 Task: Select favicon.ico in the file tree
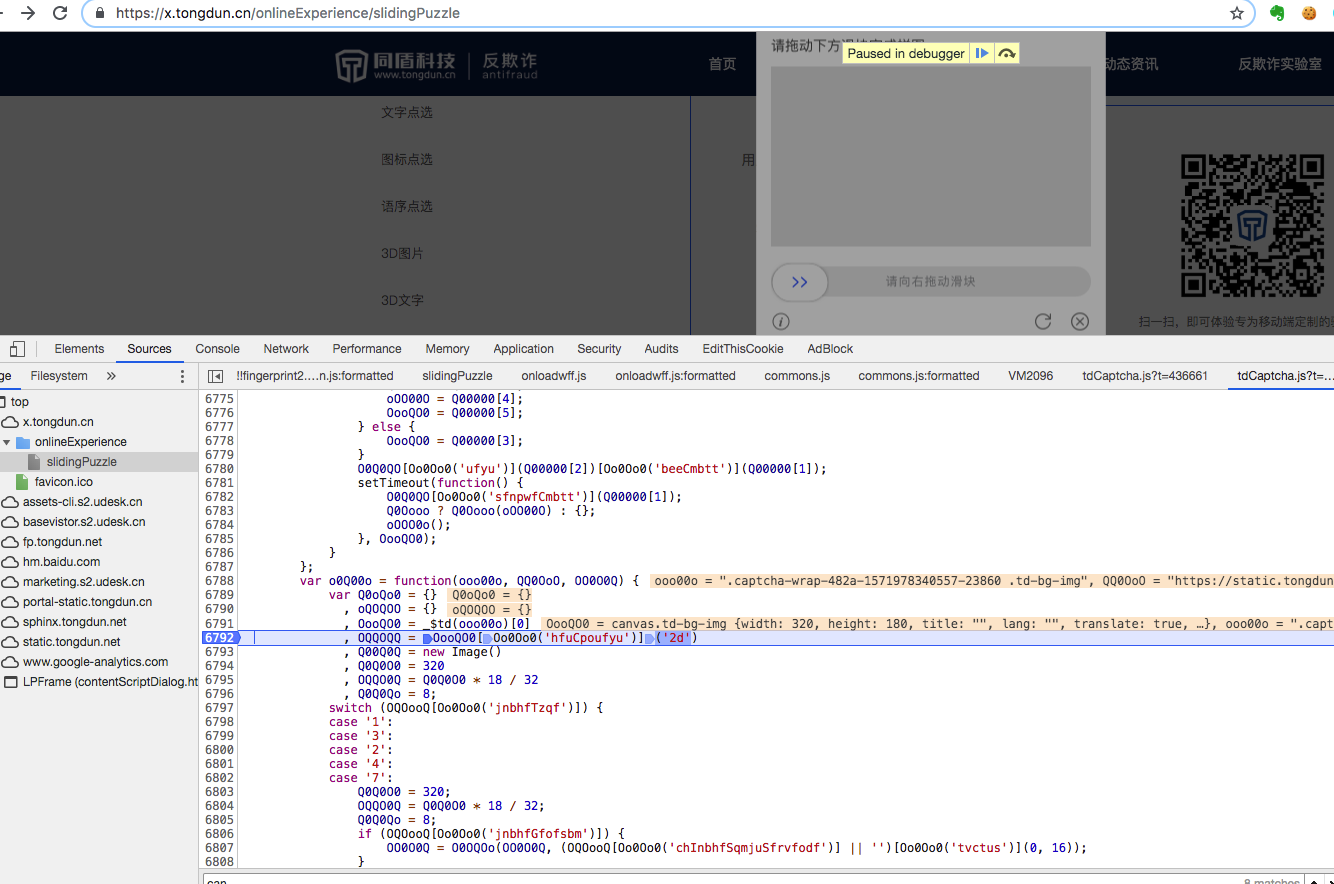tap(63, 482)
